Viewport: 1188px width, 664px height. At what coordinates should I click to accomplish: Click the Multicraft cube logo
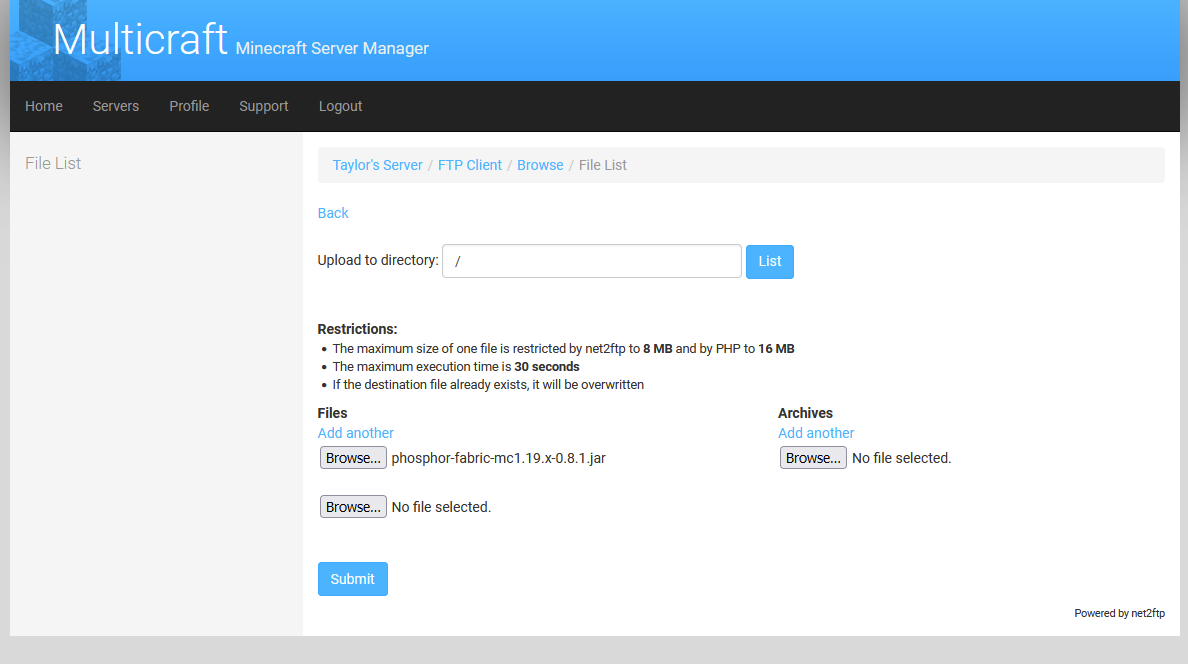pyautogui.click(x=65, y=40)
